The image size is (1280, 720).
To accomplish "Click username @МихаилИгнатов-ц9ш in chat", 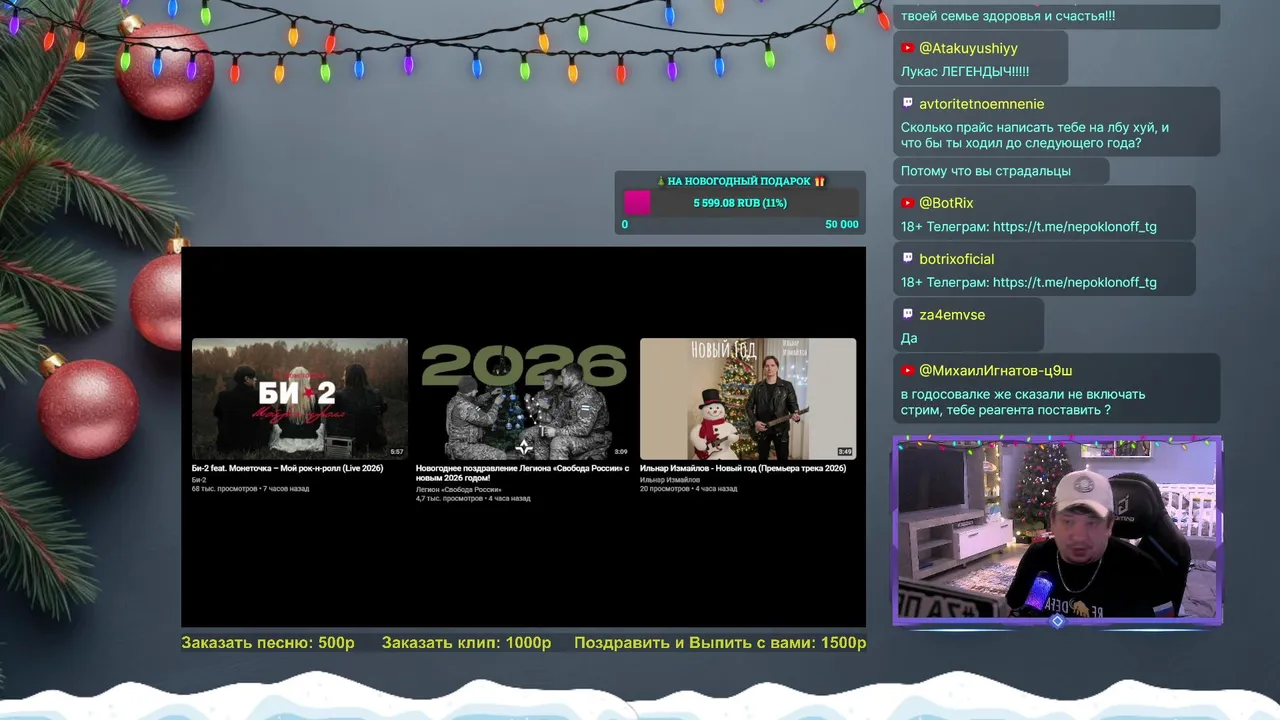I will pyautogui.click(x=995, y=371).
